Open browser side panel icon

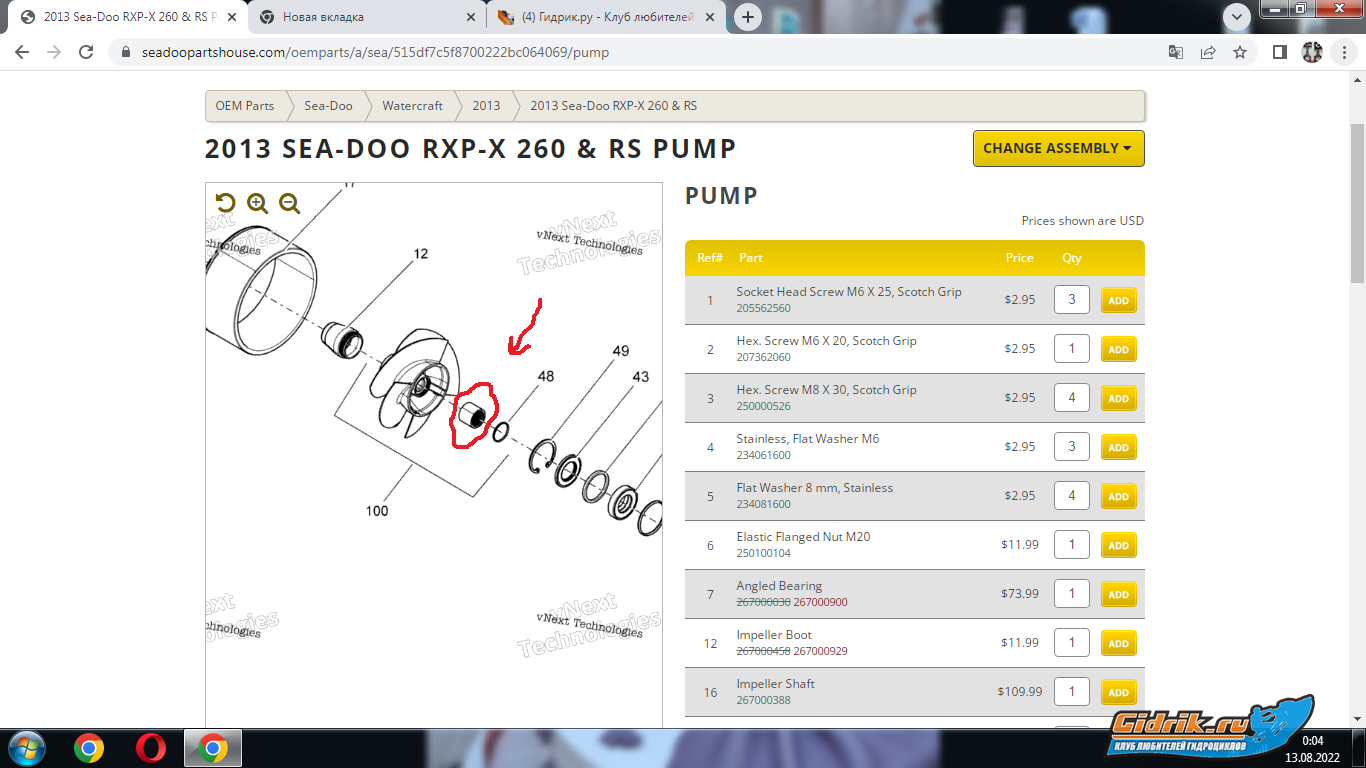[x=1279, y=52]
